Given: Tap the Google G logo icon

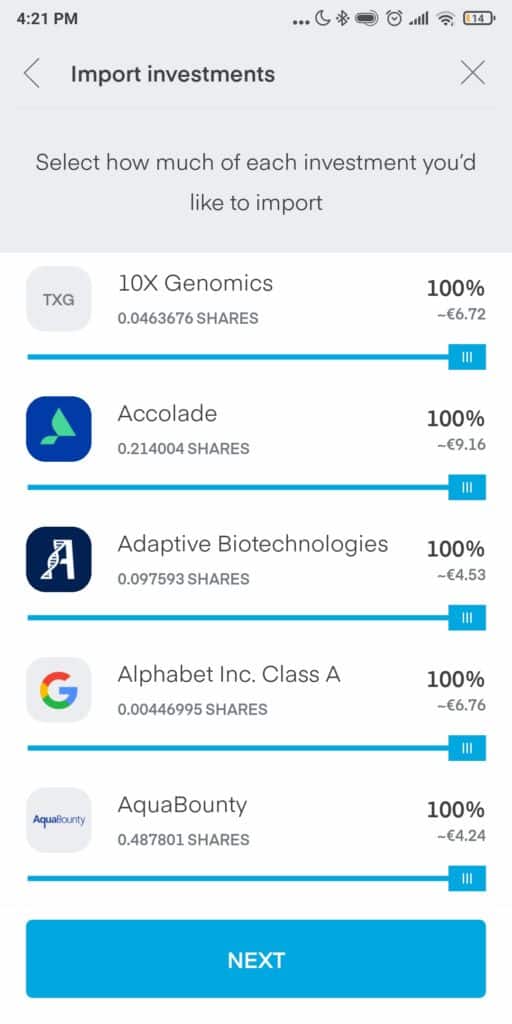Looking at the screenshot, I should click(x=59, y=690).
